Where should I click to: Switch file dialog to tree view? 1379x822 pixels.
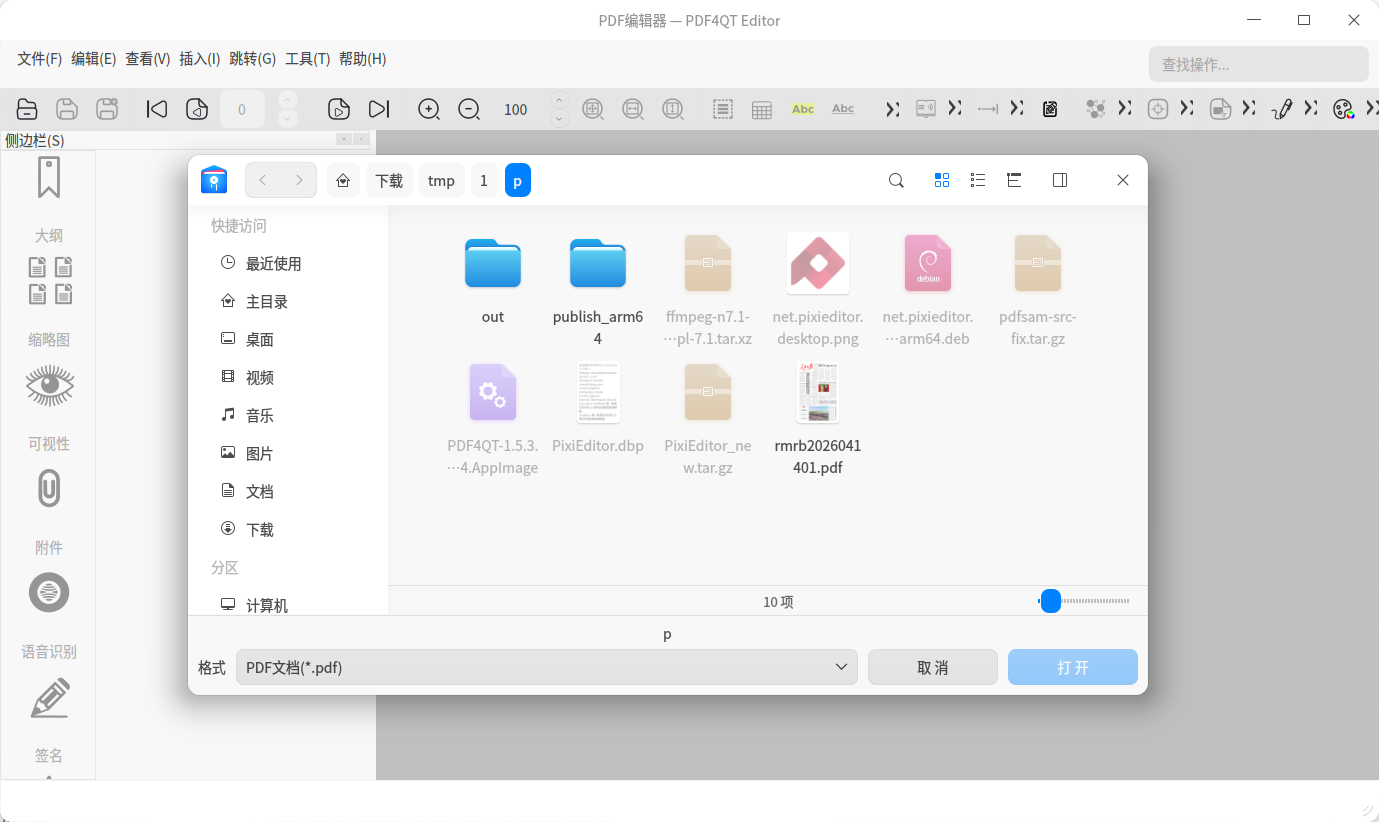(1014, 180)
